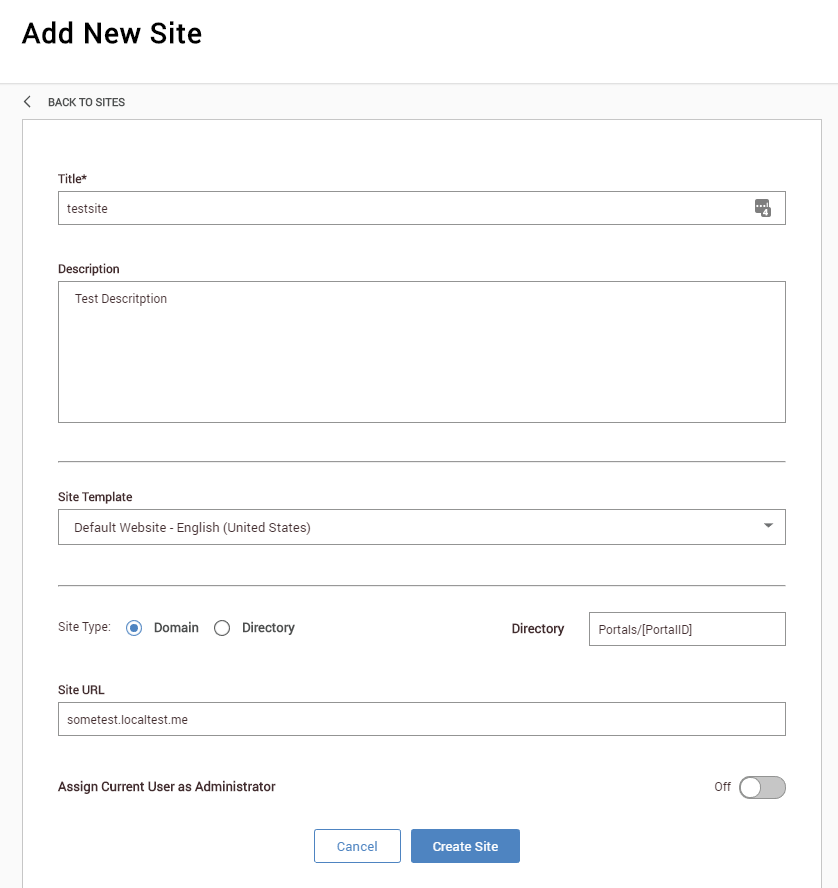
Task: Click the Site URL input field
Action: 421,718
